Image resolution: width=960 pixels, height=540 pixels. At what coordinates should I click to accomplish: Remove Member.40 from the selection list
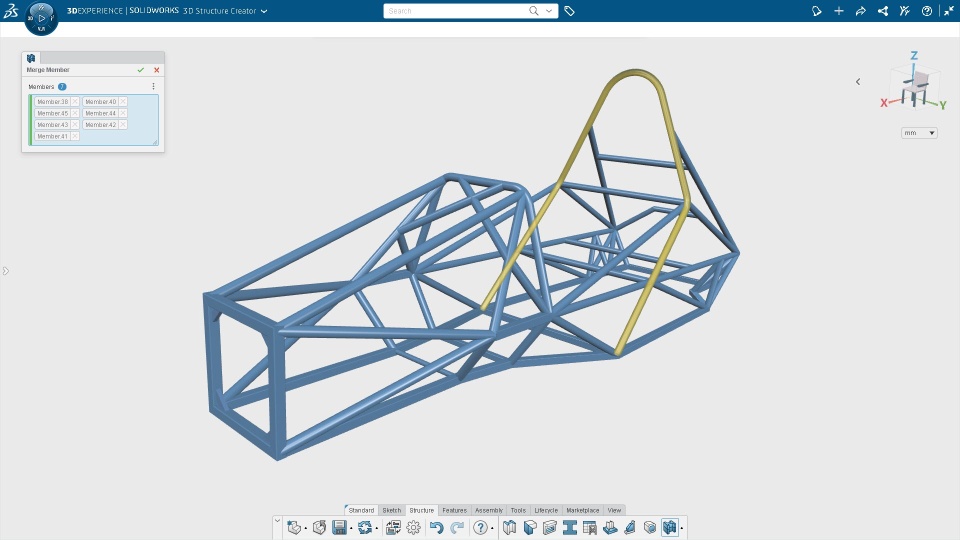point(123,102)
